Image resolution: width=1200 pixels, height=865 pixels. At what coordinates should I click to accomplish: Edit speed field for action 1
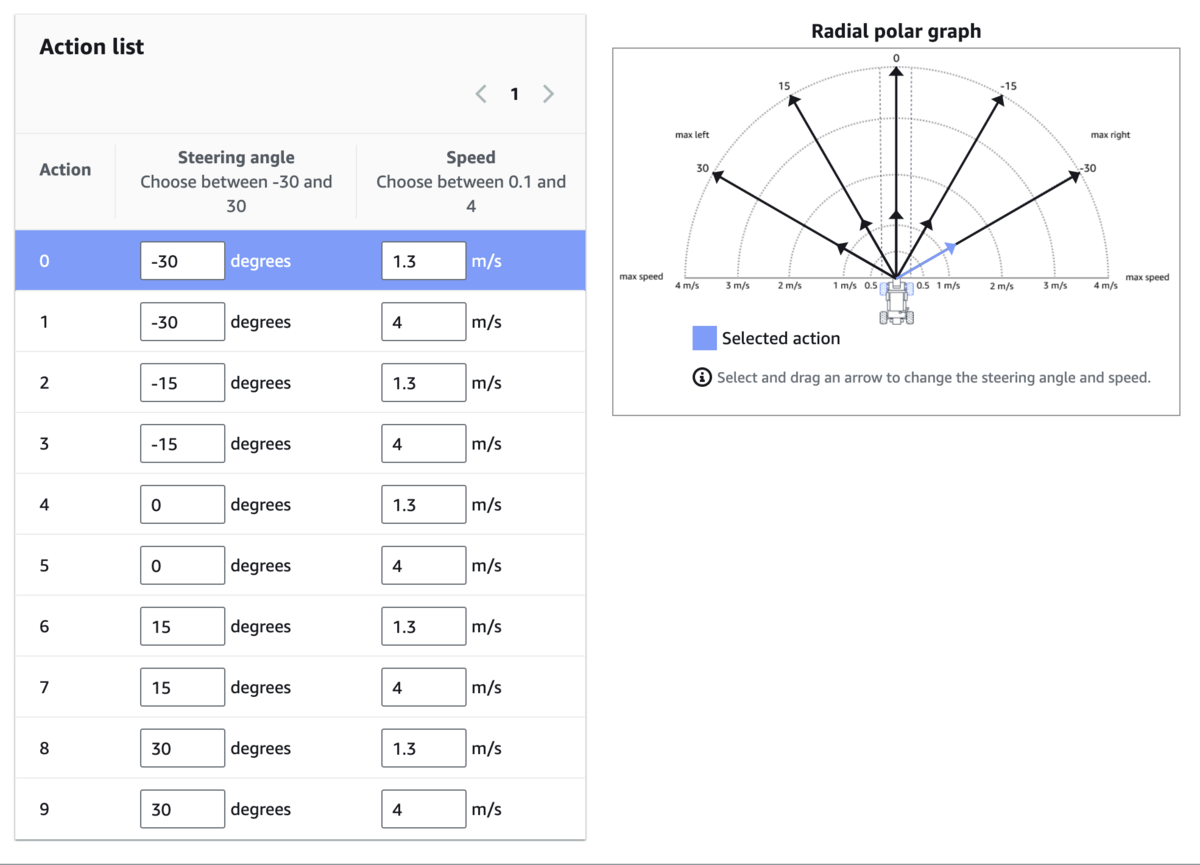423,322
